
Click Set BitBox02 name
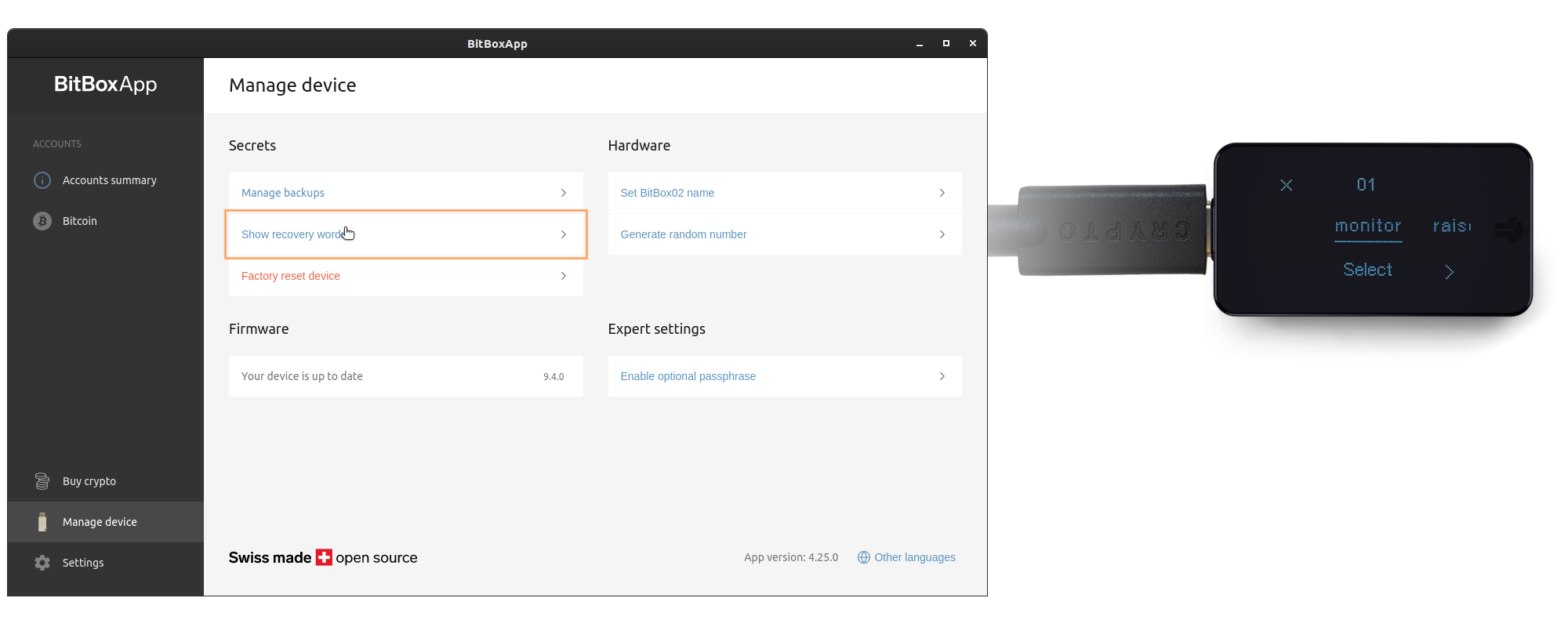(x=785, y=193)
